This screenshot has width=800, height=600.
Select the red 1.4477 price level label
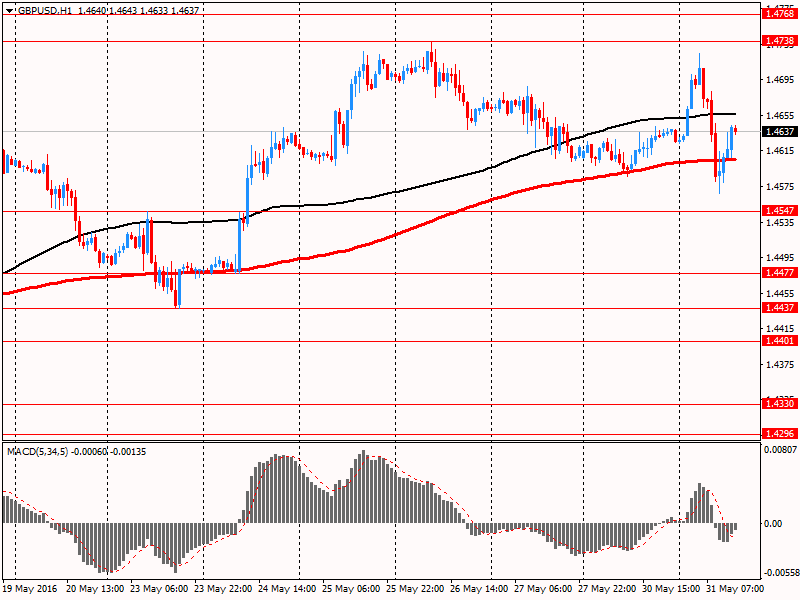(779, 272)
